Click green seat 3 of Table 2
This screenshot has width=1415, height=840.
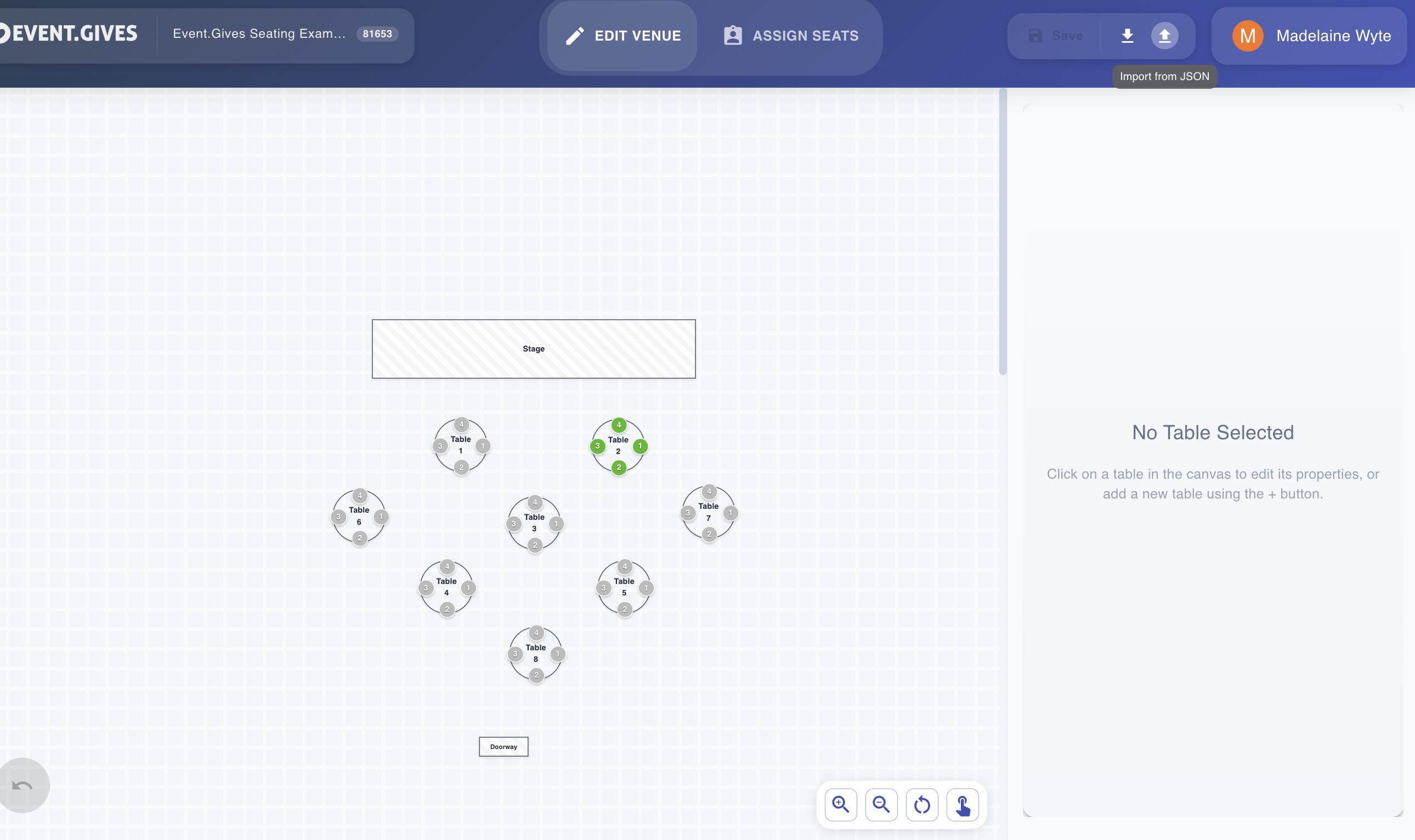[597, 446]
